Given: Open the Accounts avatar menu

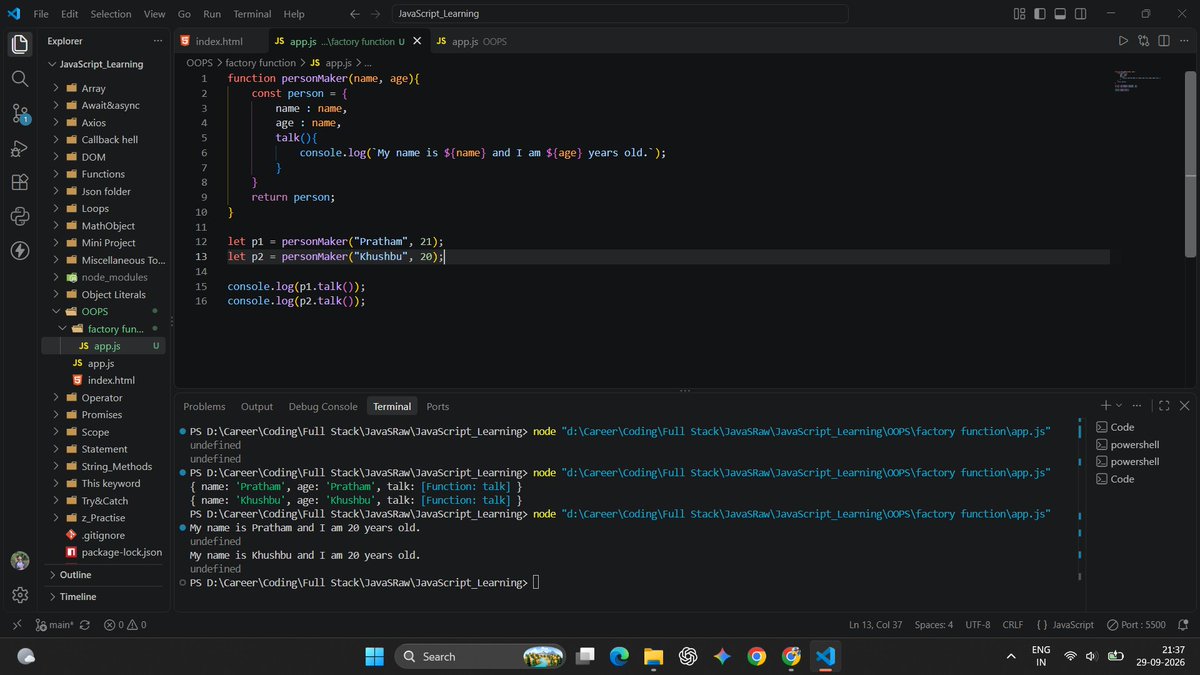Looking at the screenshot, I should tap(19, 560).
